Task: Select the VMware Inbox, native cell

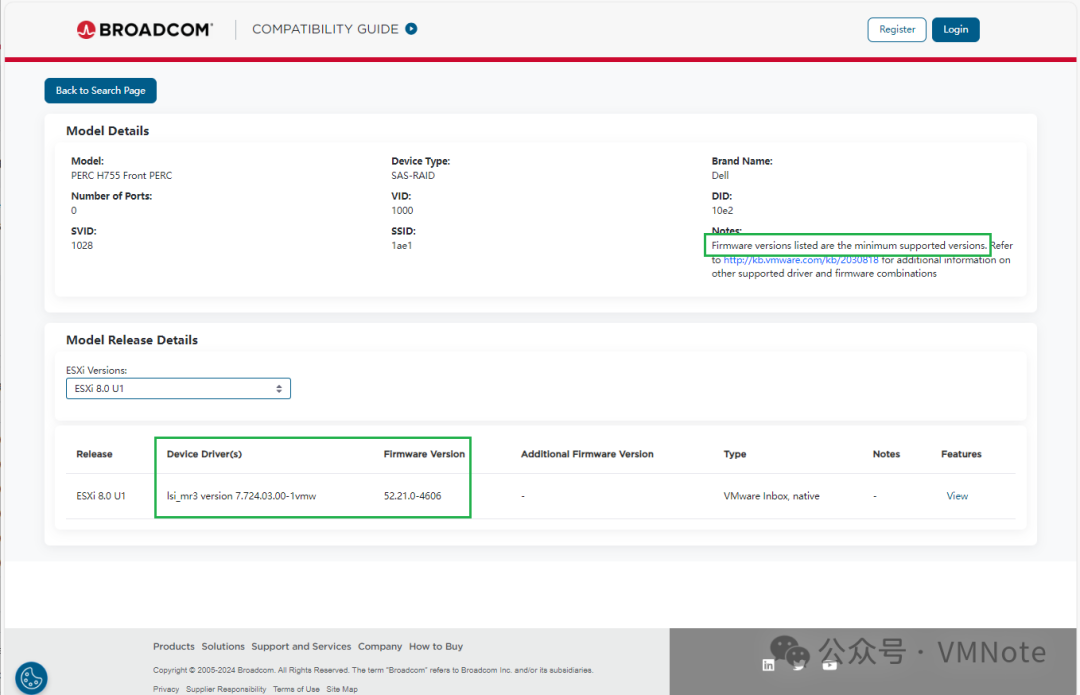Action: pos(771,496)
